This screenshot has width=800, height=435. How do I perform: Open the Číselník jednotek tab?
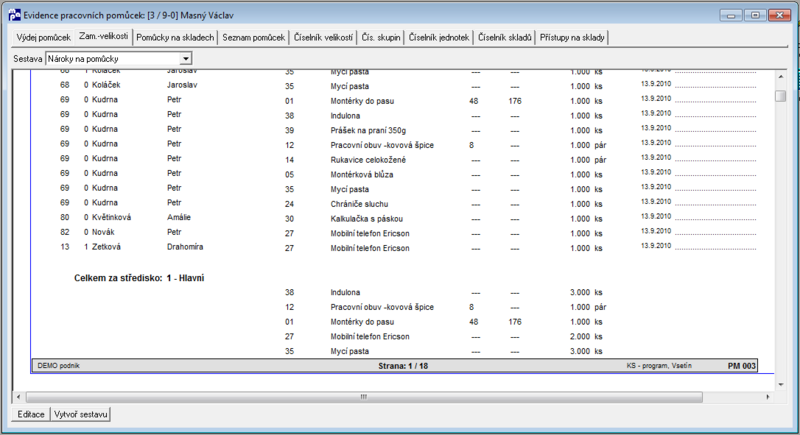439,38
